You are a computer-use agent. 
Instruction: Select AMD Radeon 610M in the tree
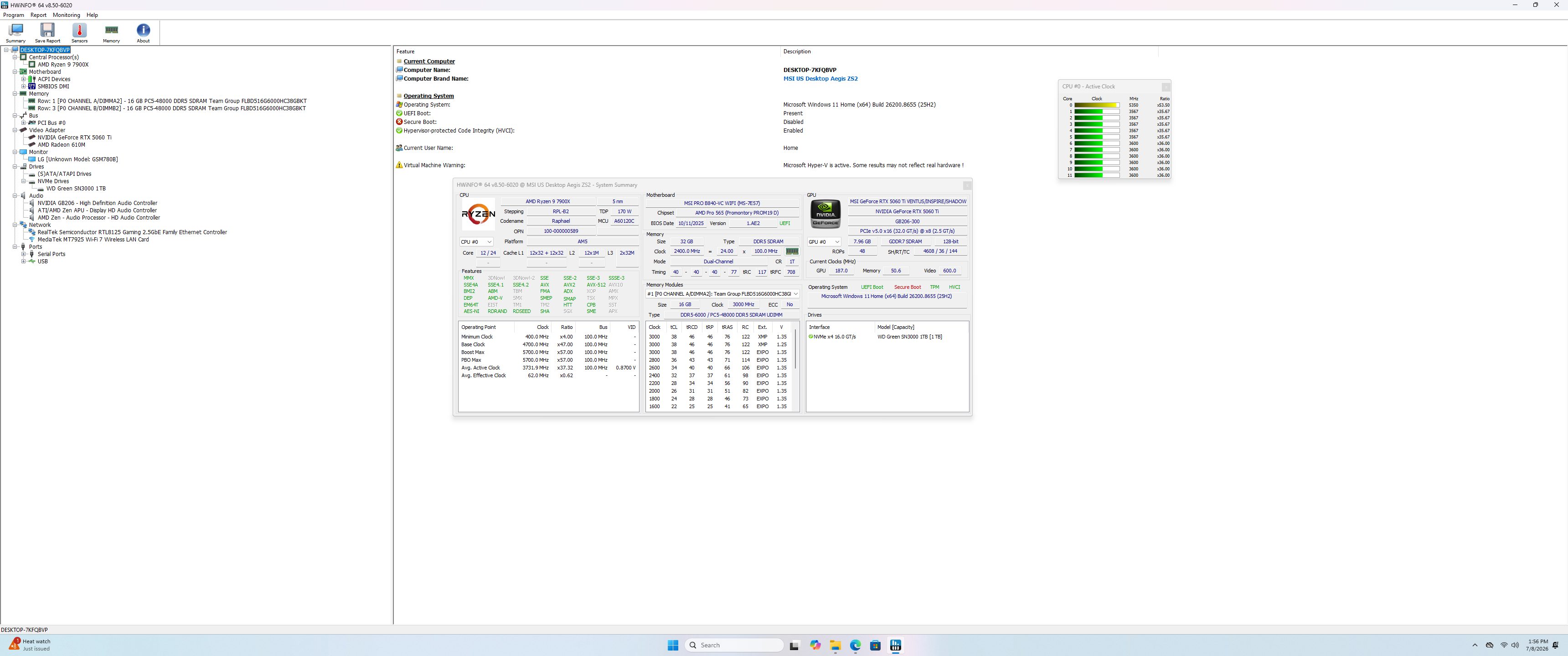click(x=61, y=145)
